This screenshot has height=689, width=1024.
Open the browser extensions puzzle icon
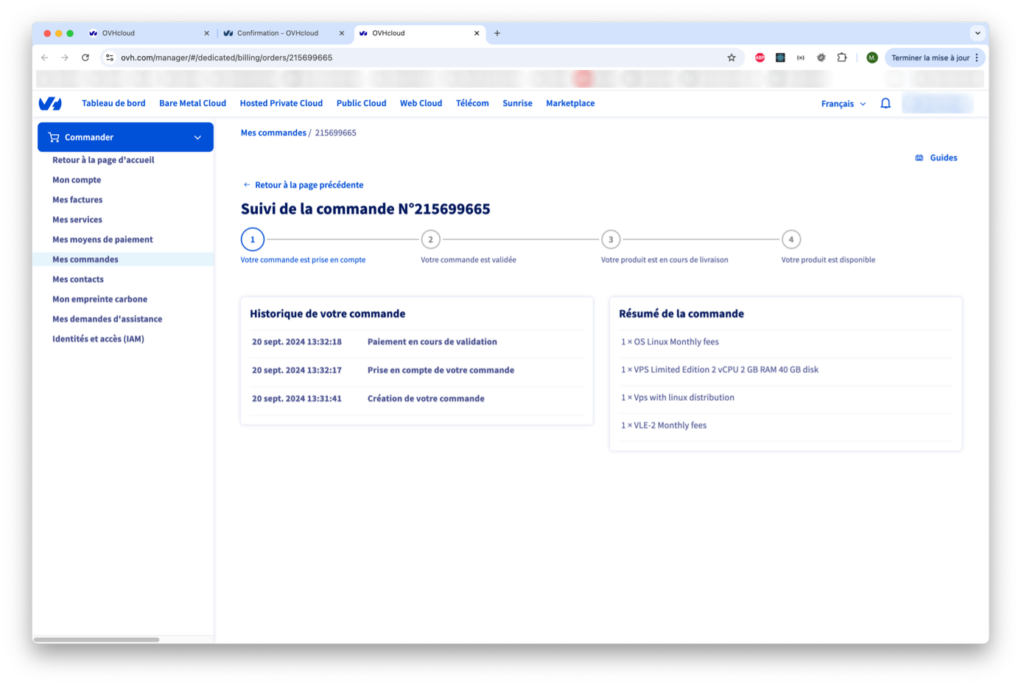842,57
